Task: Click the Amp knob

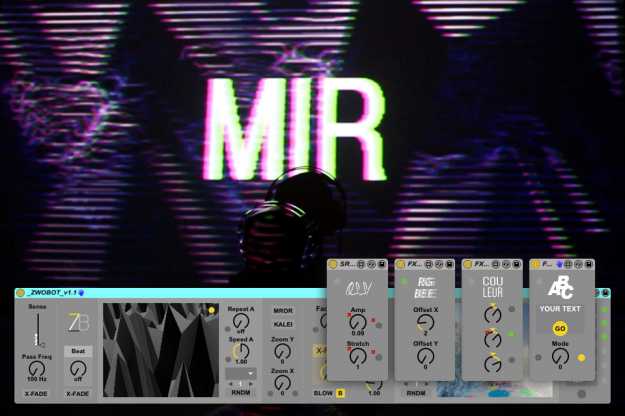Action: pos(358,322)
